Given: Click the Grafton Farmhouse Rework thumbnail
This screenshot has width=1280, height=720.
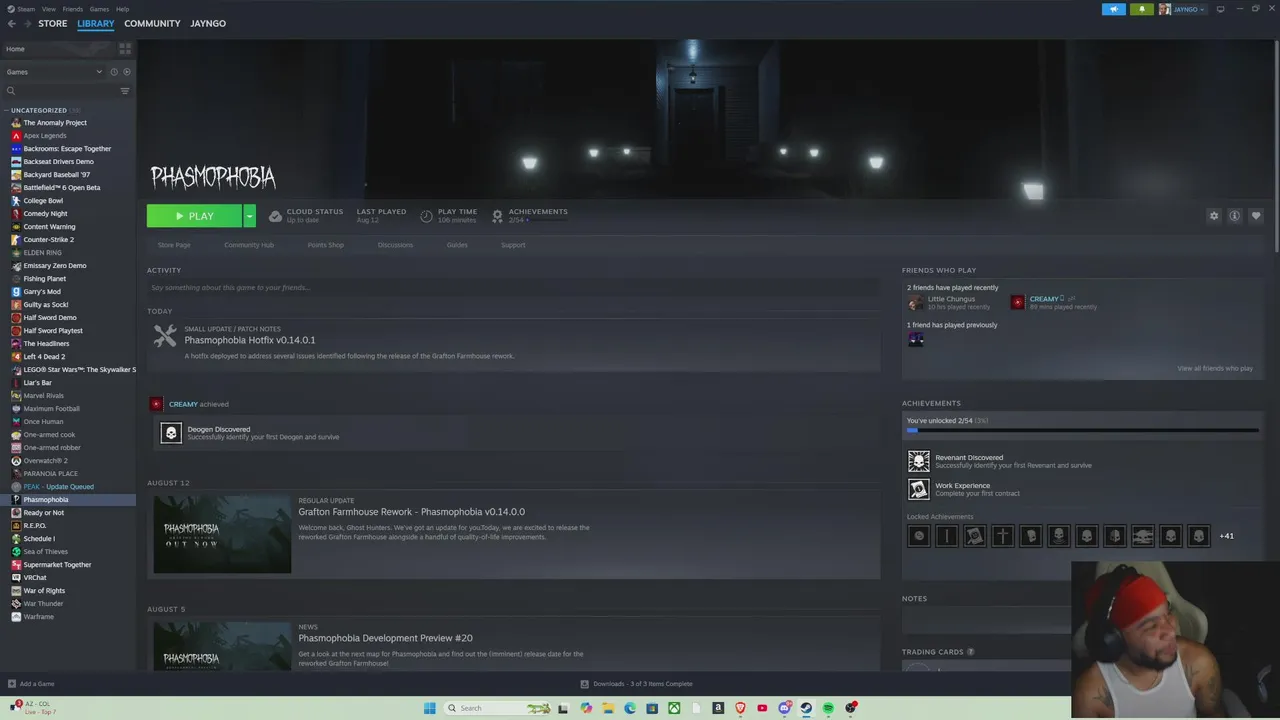Looking at the screenshot, I should [x=222, y=534].
